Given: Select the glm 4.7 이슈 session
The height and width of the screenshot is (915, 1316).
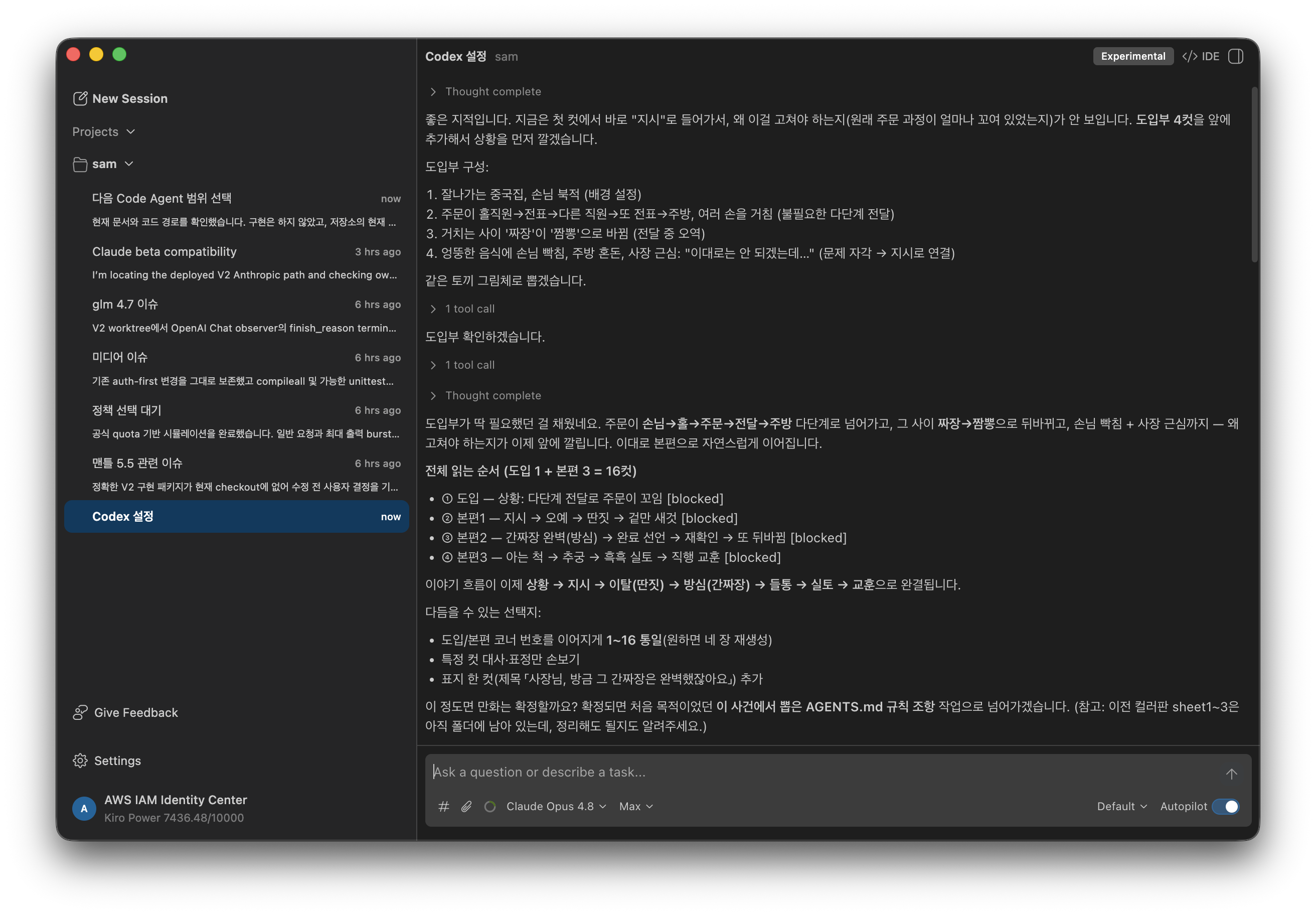Looking at the screenshot, I should click(x=246, y=316).
